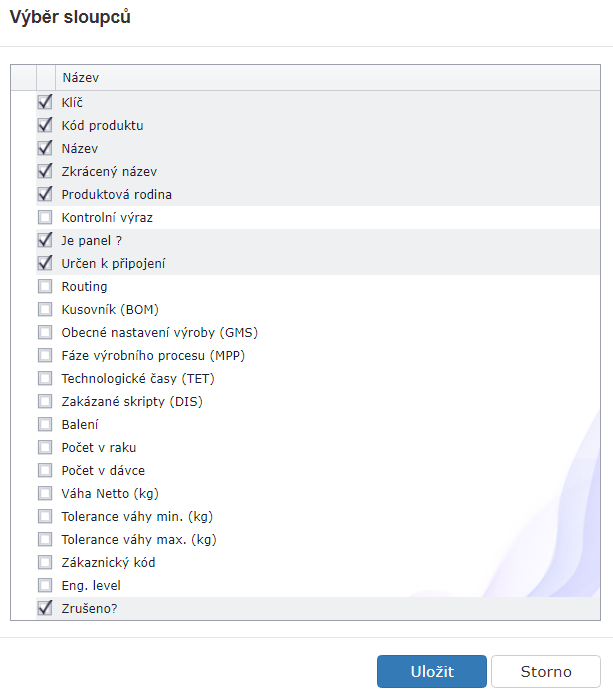Check the Zákaznický kód checkbox
This screenshot has height=693, width=613.
(x=44, y=562)
